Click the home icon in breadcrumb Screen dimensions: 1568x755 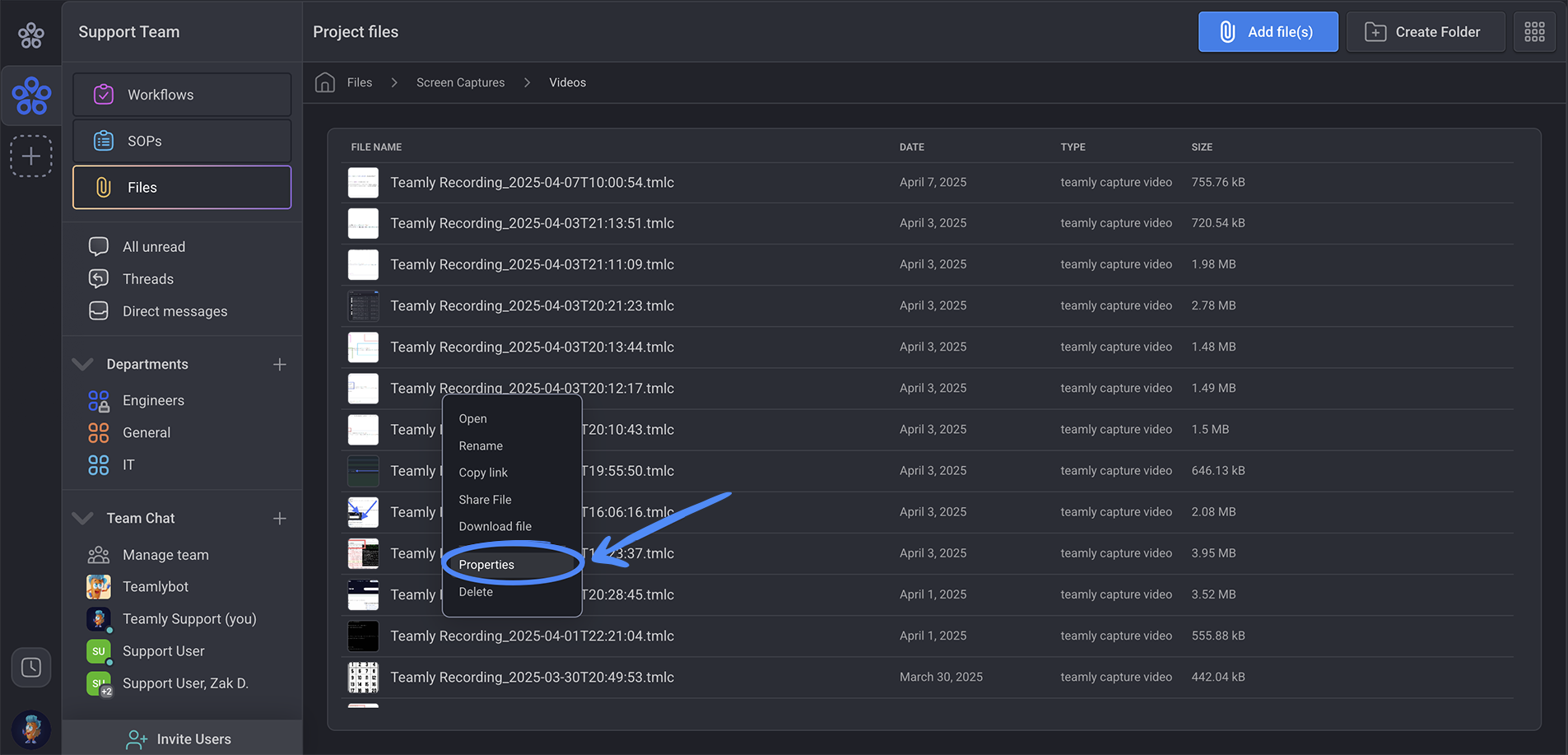pos(325,82)
